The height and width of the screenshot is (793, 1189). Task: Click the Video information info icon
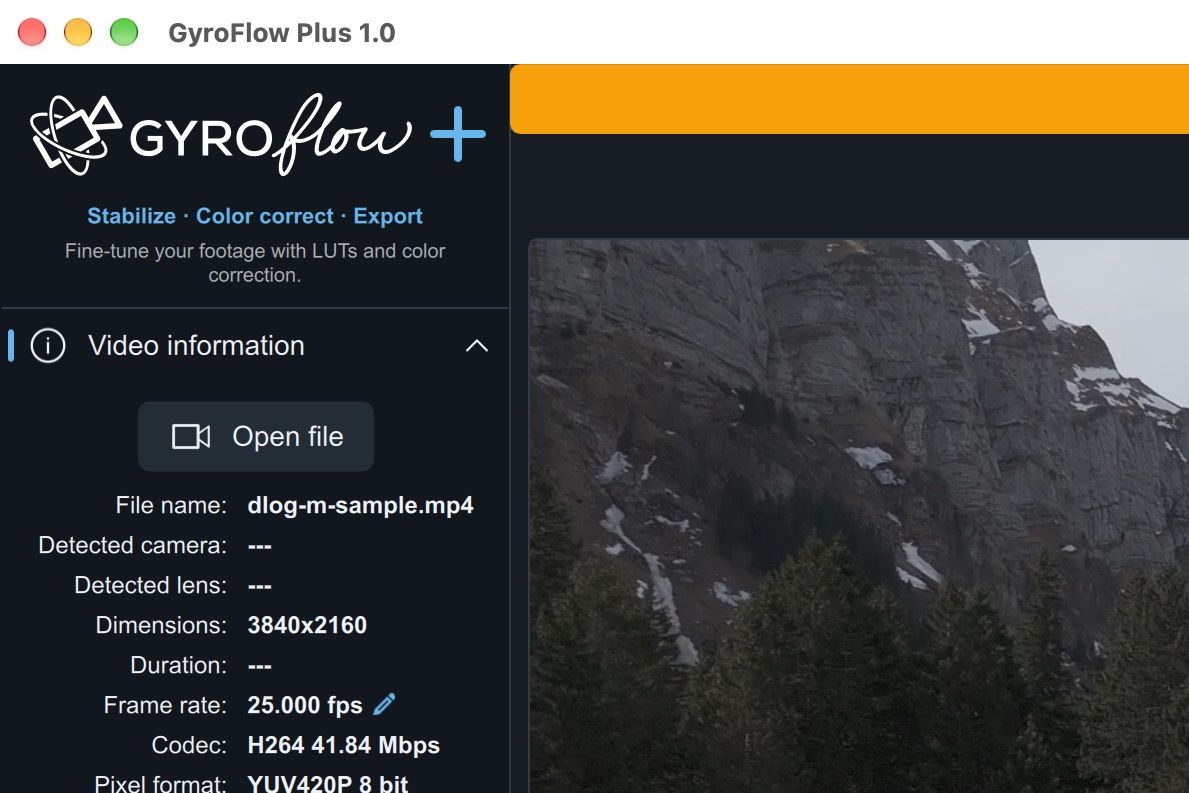(x=48, y=346)
